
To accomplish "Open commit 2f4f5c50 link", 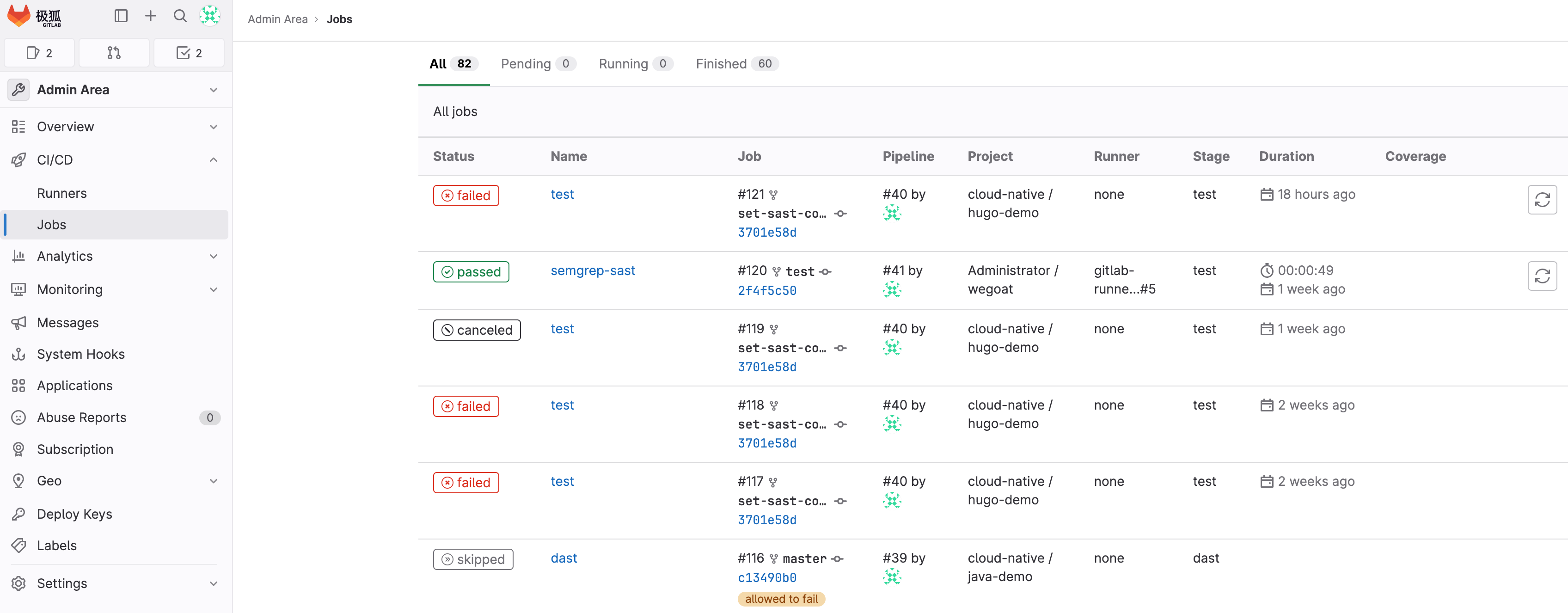I will 766,291.
